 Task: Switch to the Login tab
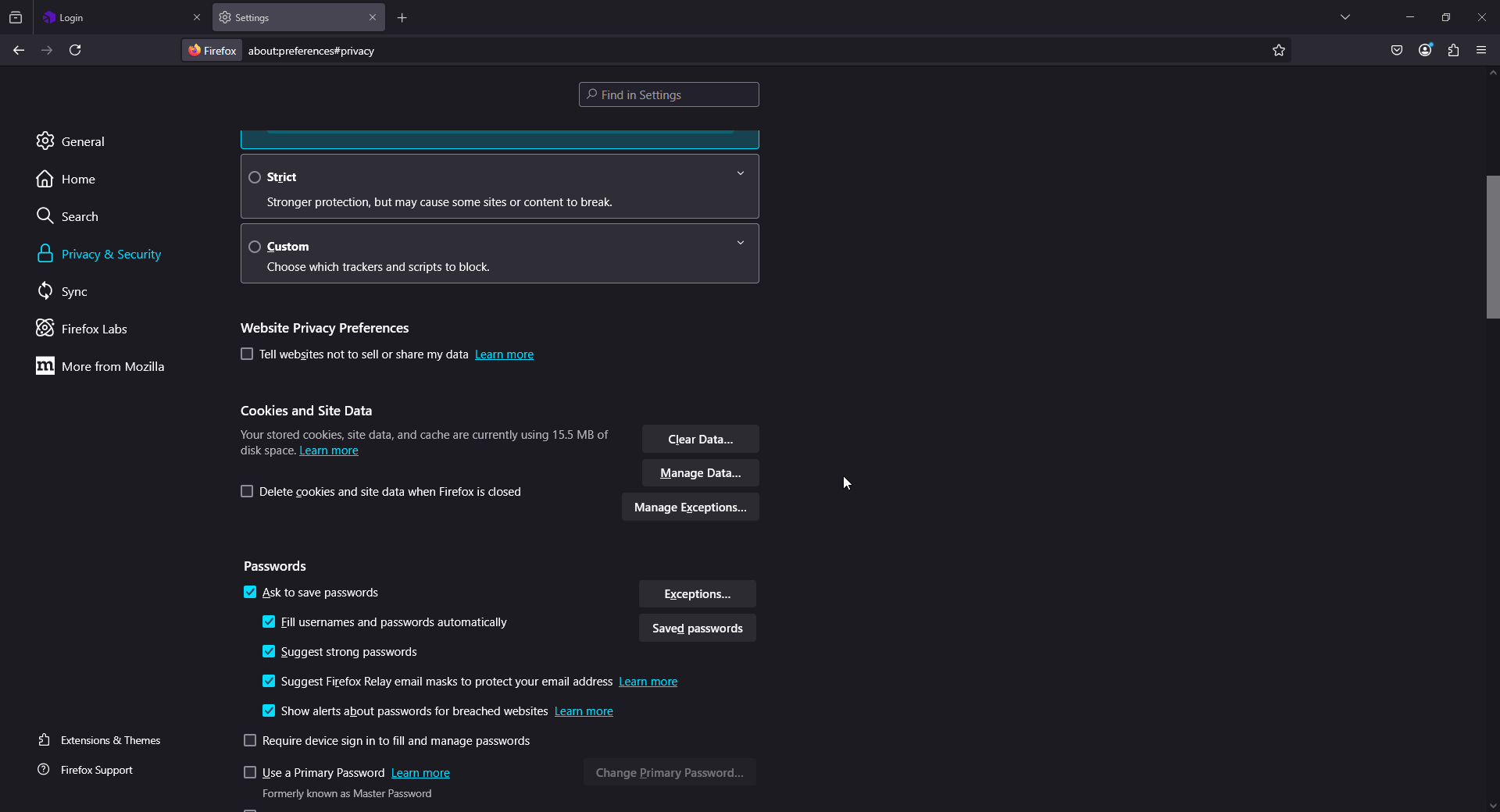pos(117,17)
